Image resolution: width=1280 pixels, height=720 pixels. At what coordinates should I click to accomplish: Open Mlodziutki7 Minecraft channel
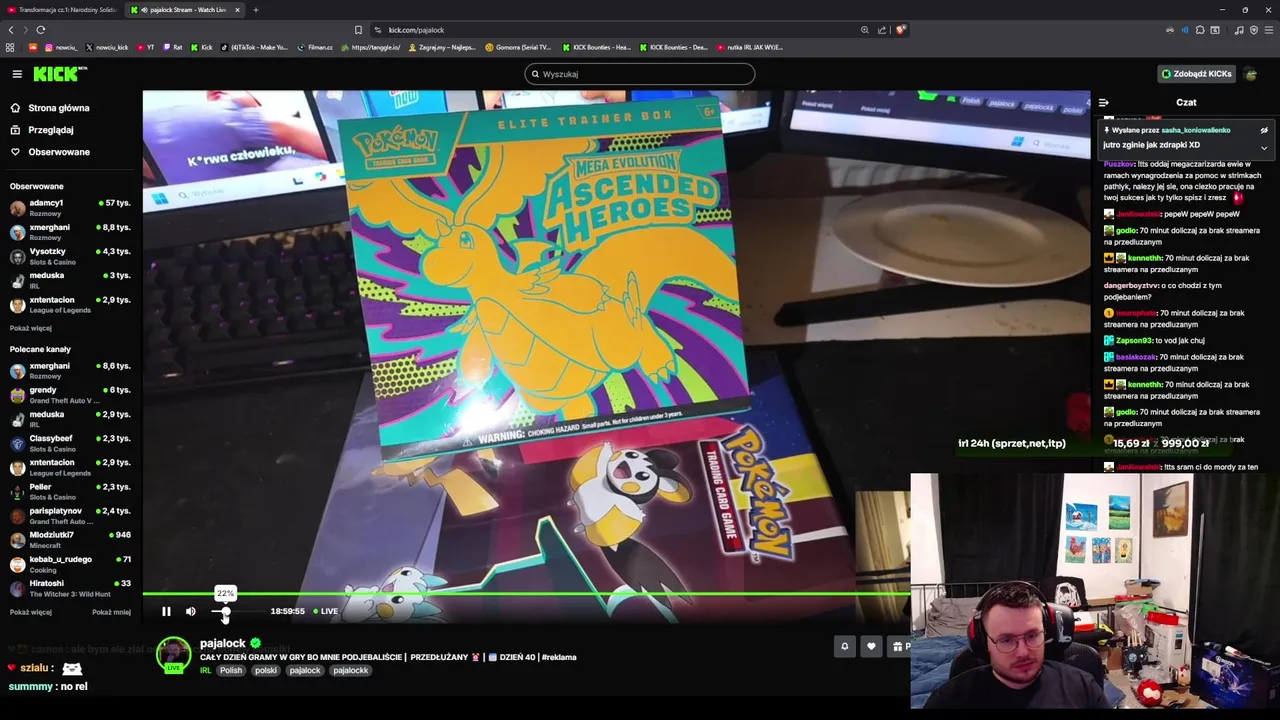click(x=70, y=540)
